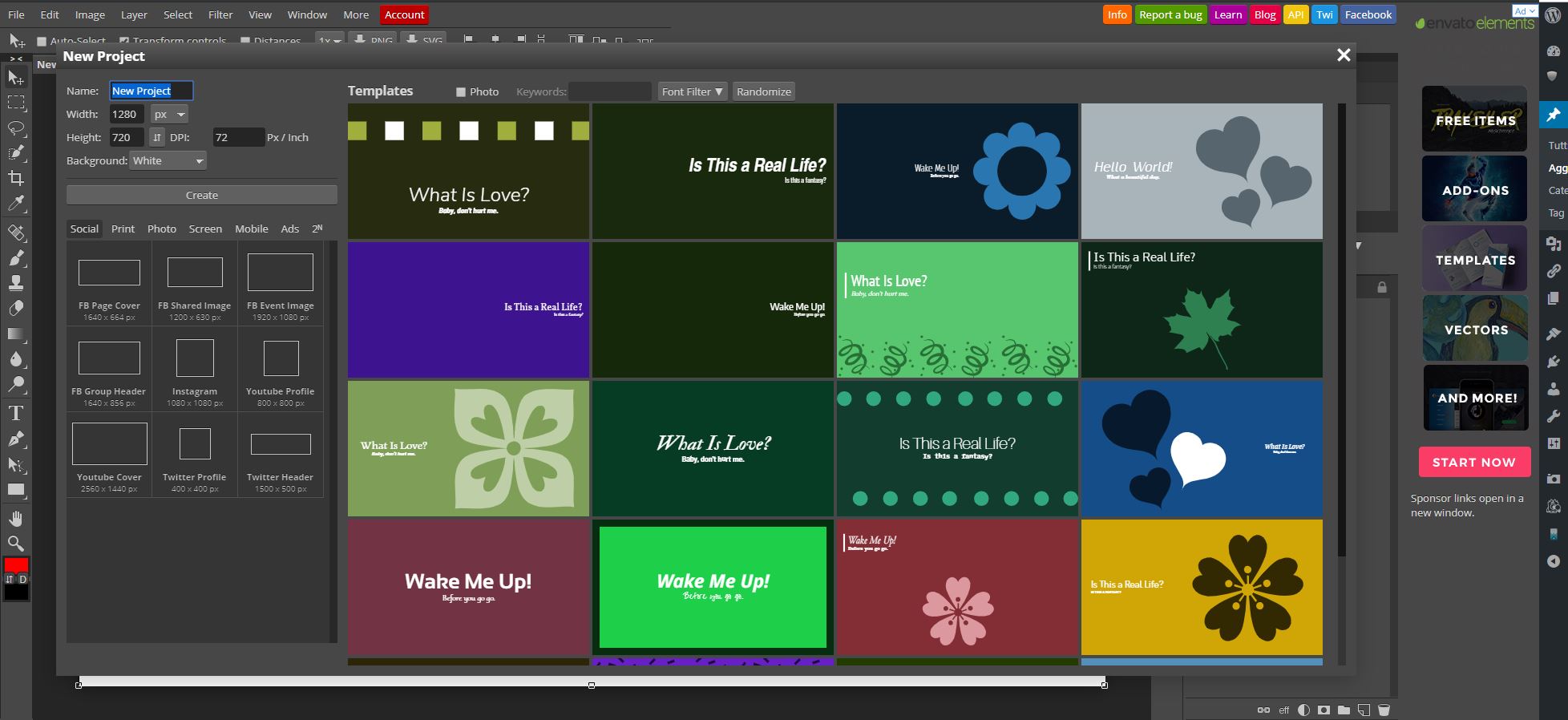This screenshot has height=720, width=1568.
Task: Select the Lasso tool
Action: coord(16,128)
